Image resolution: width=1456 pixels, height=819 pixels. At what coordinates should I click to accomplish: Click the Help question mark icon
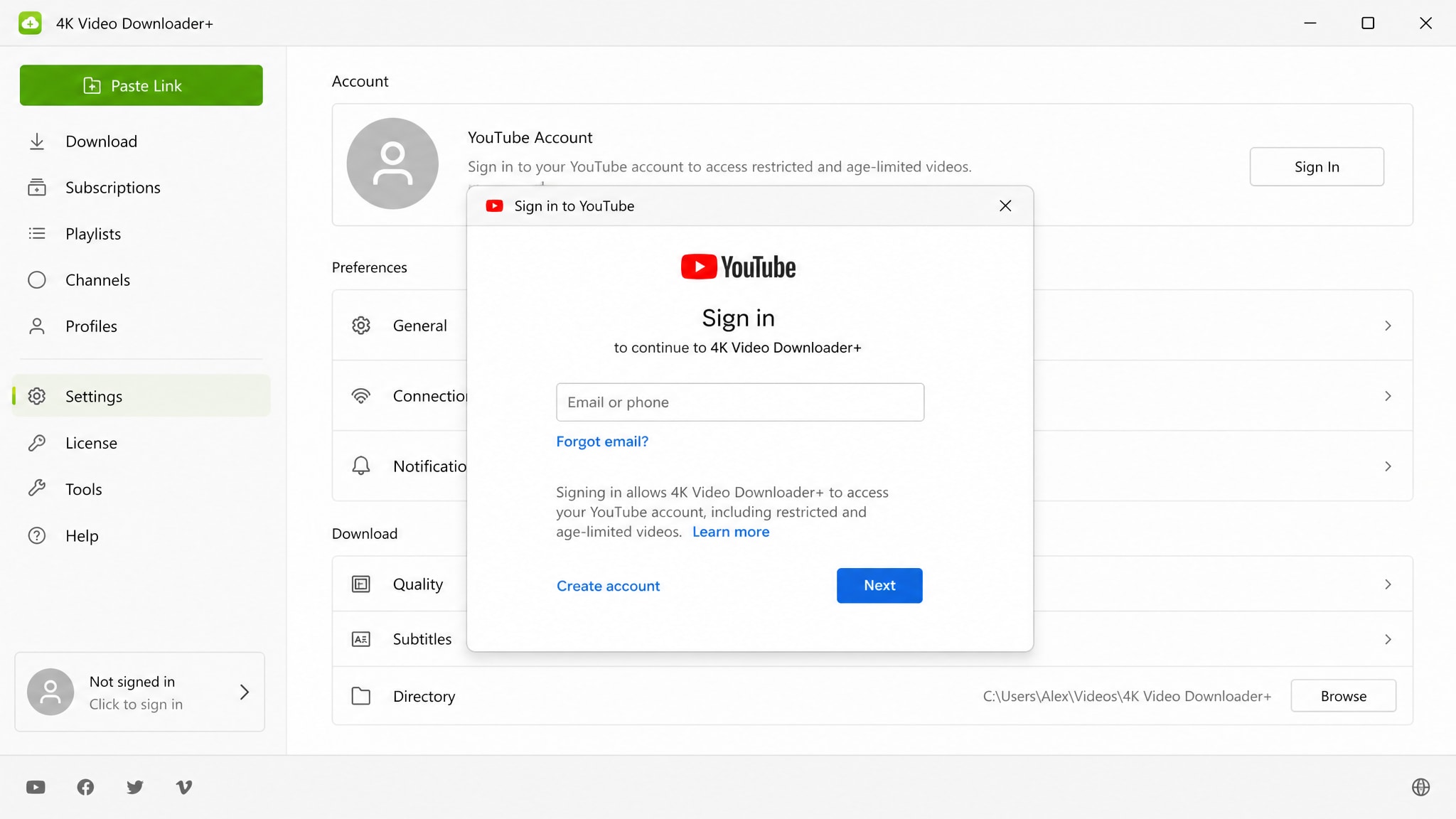37,535
